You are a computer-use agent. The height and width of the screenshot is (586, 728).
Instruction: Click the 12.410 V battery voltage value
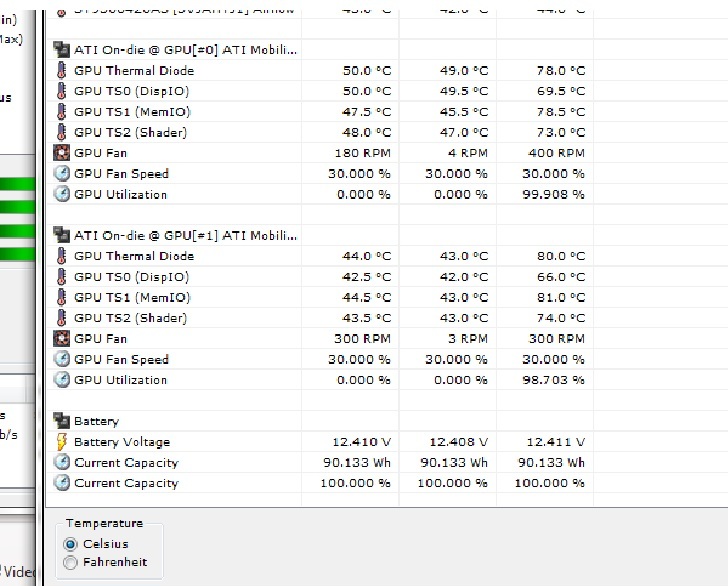(x=360, y=442)
